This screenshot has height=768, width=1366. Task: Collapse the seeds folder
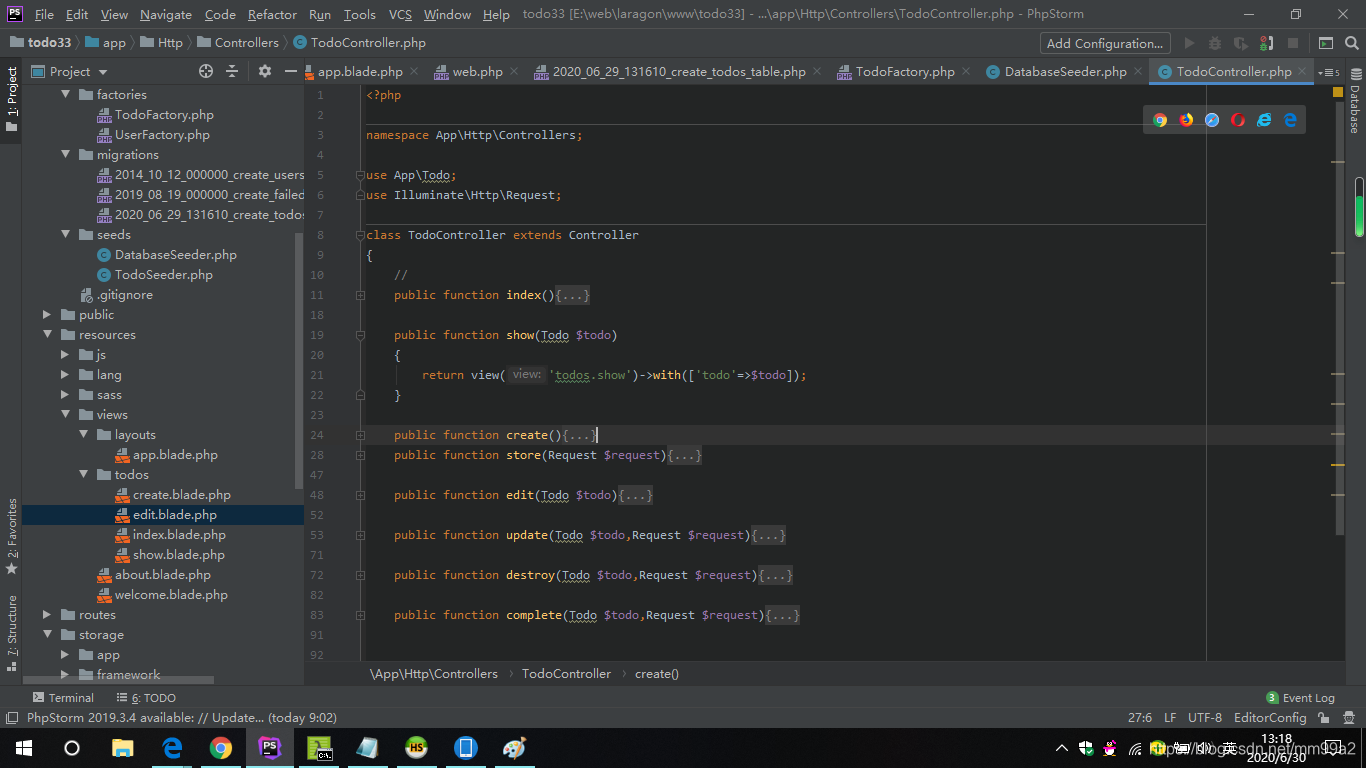(66, 234)
